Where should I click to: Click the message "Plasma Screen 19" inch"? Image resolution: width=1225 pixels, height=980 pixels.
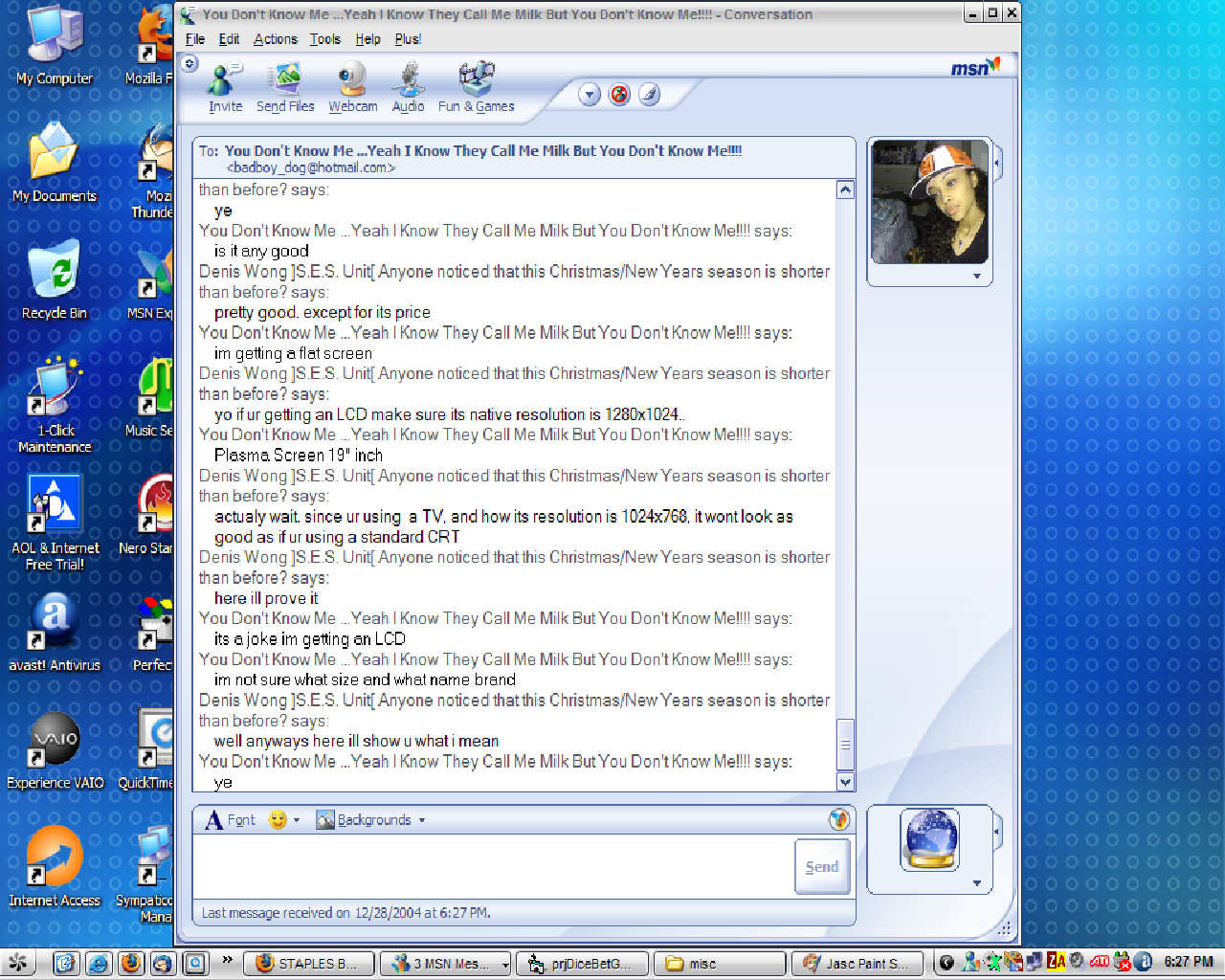pyautogui.click(x=299, y=456)
